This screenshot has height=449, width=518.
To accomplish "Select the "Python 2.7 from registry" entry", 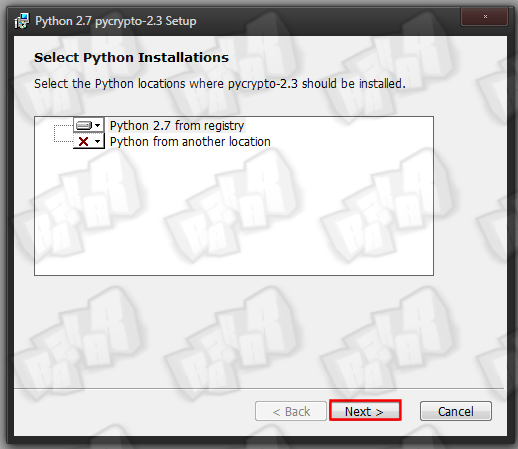I will tap(177, 126).
